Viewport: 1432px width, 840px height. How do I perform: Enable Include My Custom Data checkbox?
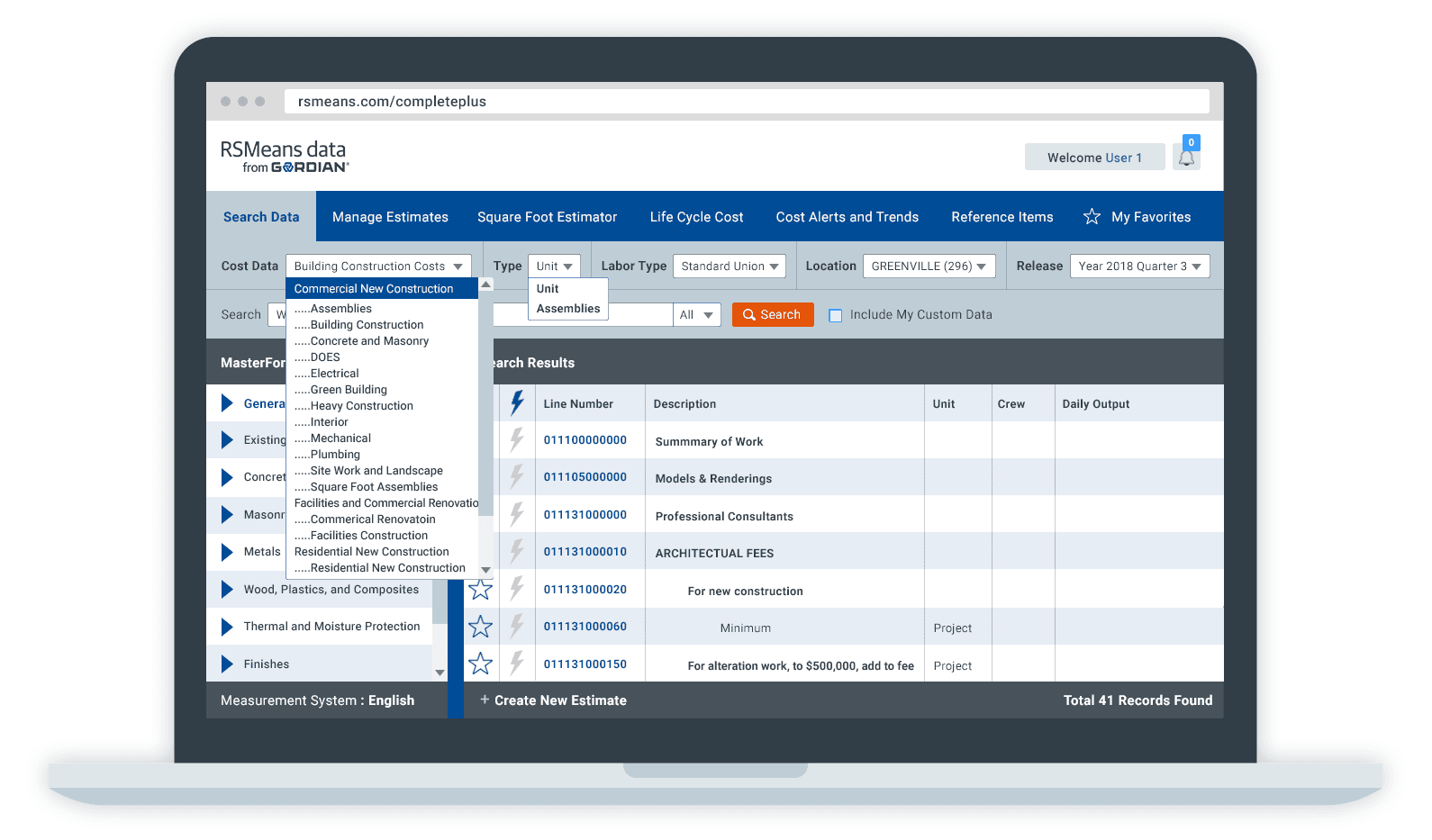(x=835, y=315)
